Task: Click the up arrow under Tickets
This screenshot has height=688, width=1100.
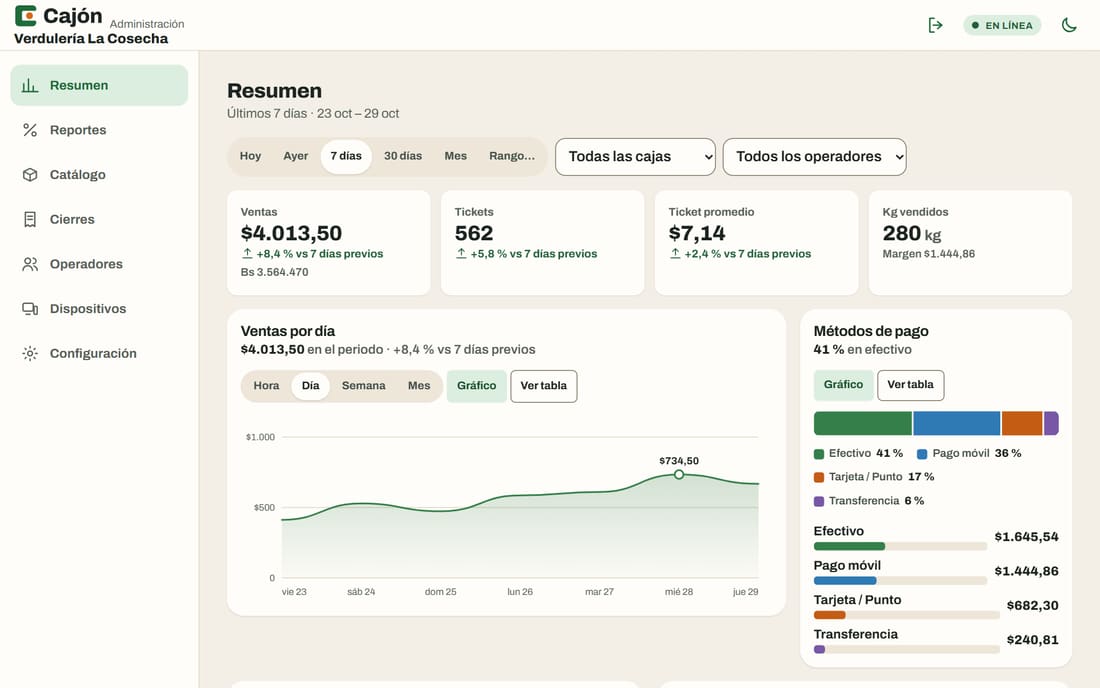Action: 461,253
